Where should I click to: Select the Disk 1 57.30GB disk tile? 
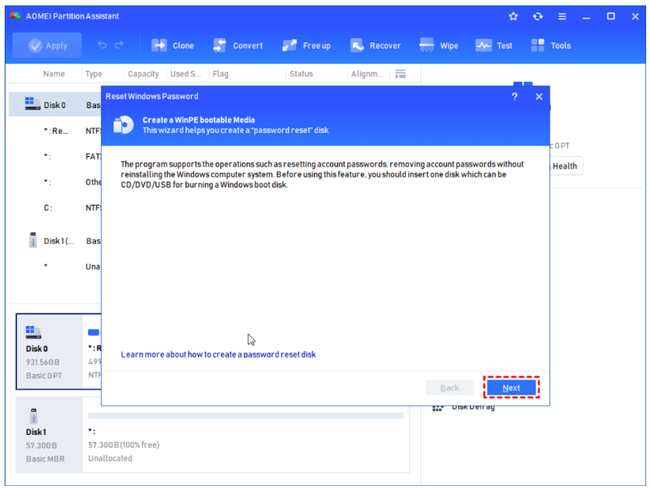pos(49,435)
